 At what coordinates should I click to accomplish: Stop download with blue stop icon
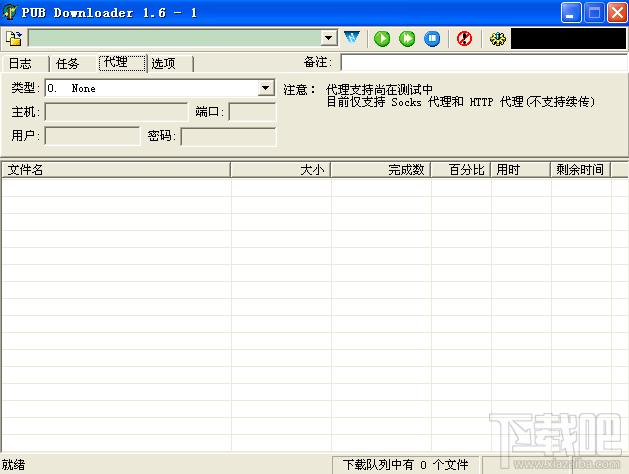point(432,39)
